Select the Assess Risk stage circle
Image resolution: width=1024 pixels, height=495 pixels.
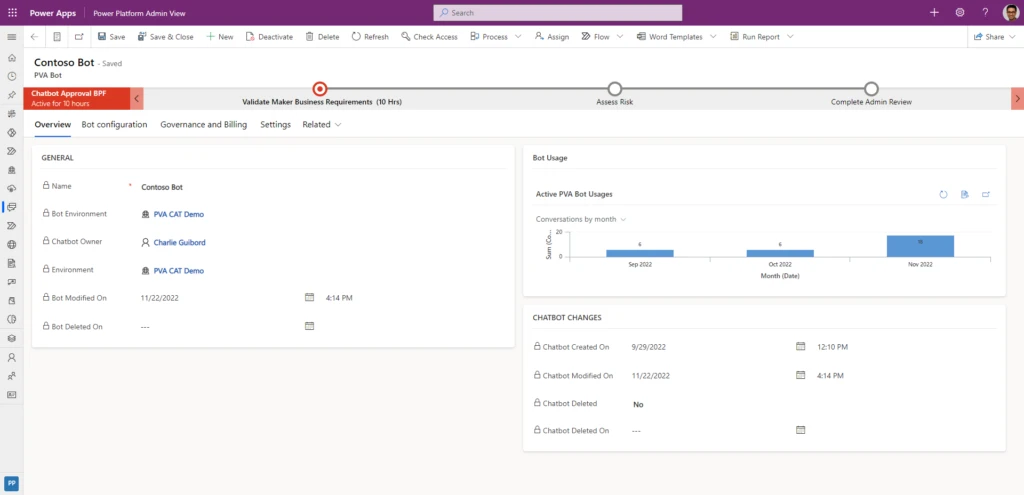[x=614, y=89]
